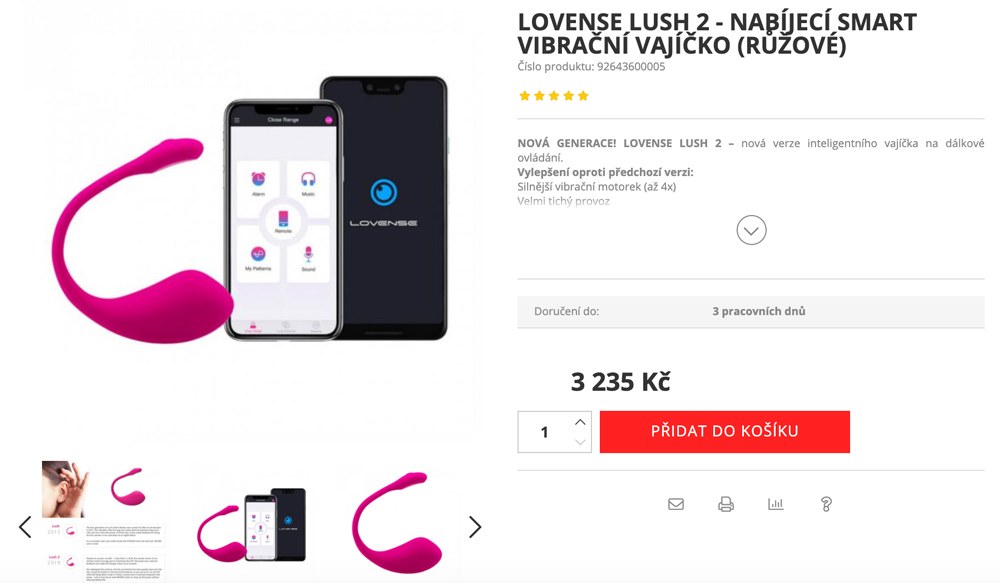Click PŘIDAT DO KOŠÍKU button
The width and height of the screenshot is (1000, 583).
(x=724, y=432)
